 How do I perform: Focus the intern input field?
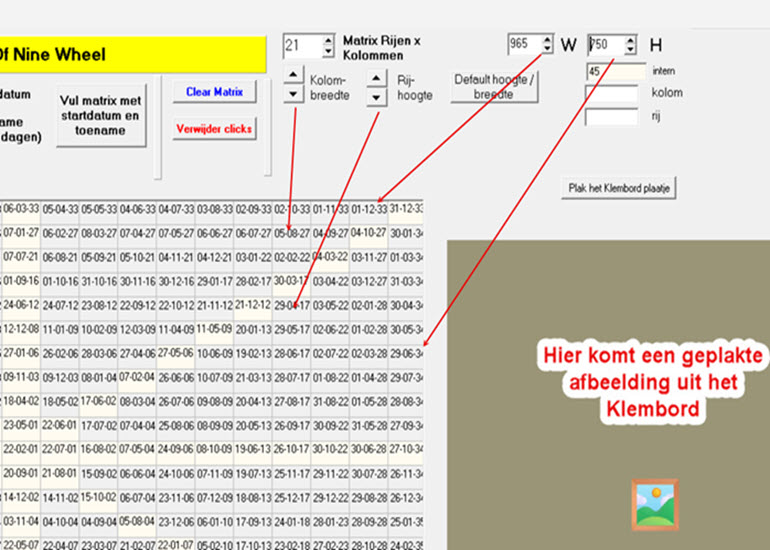coord(616,71)
